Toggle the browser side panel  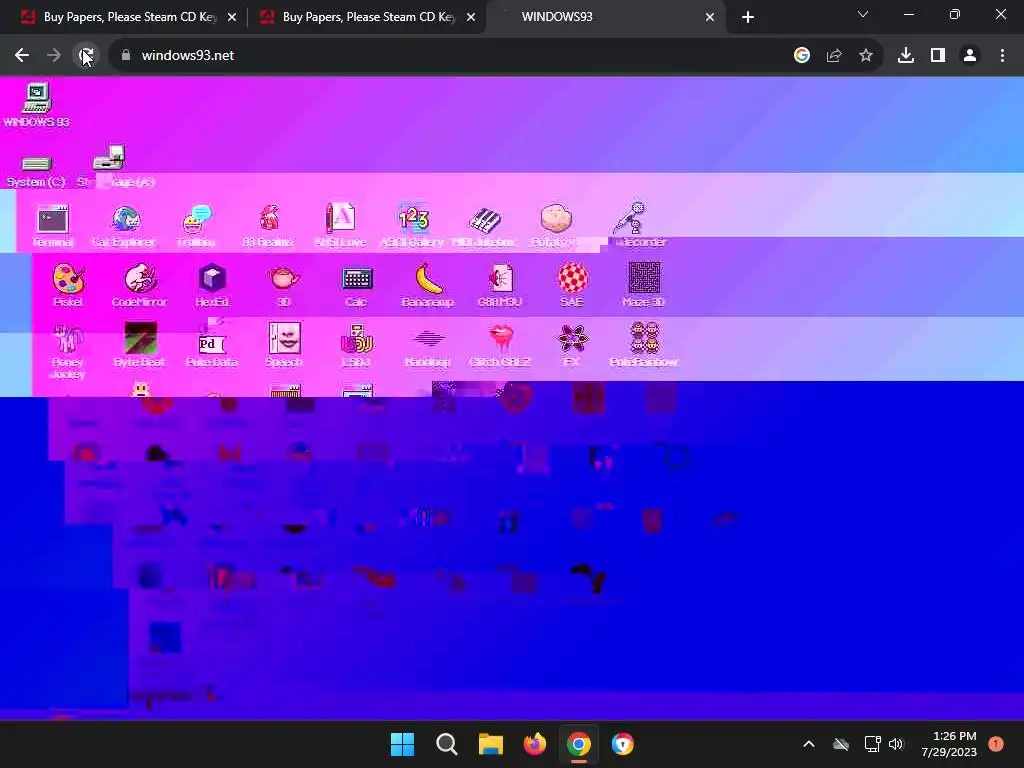pos(938,56)
